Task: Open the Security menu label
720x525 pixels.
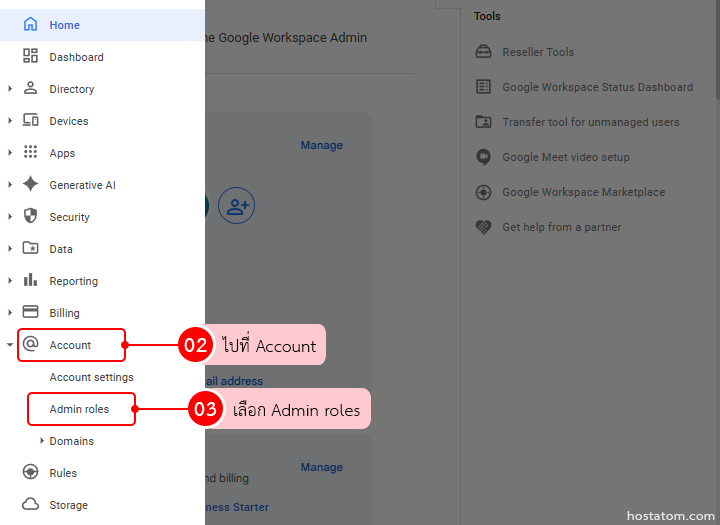Action: tap(69, 217)
